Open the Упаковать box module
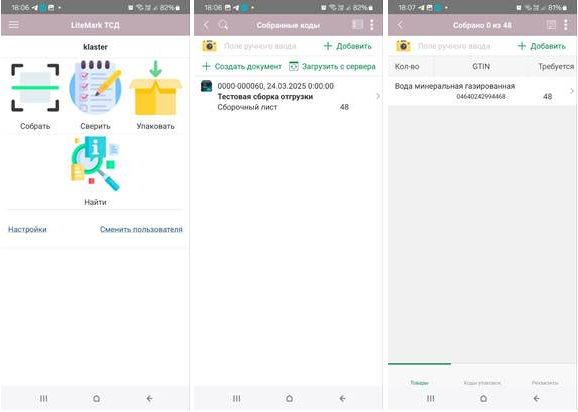 156,95
